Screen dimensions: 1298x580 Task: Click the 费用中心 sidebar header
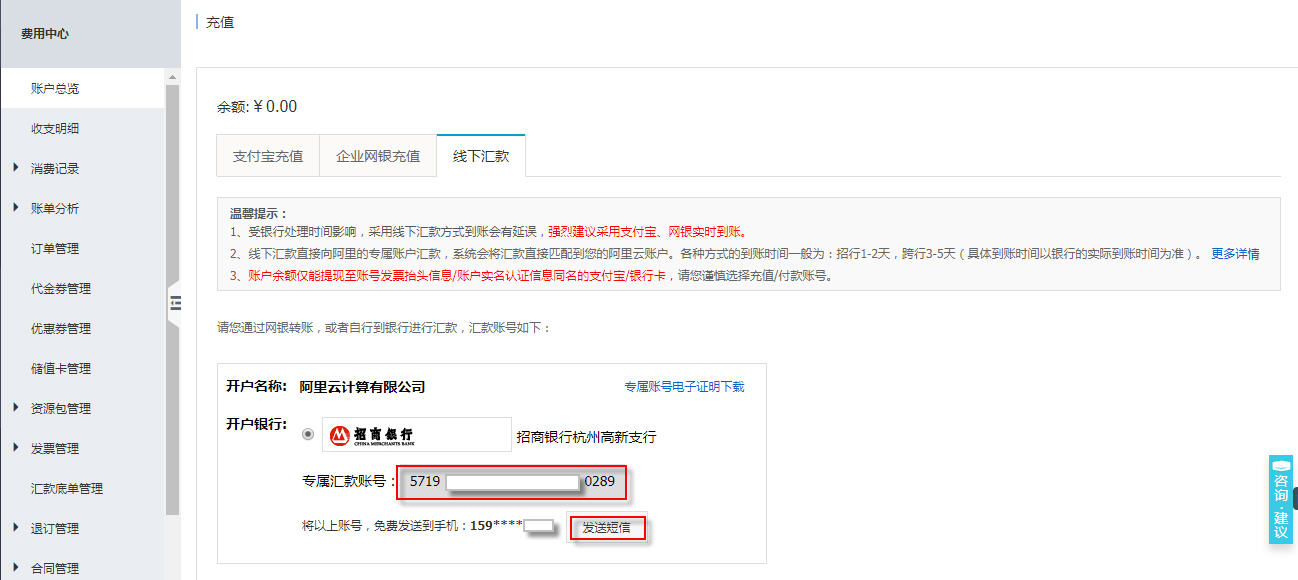click(45, 33)
